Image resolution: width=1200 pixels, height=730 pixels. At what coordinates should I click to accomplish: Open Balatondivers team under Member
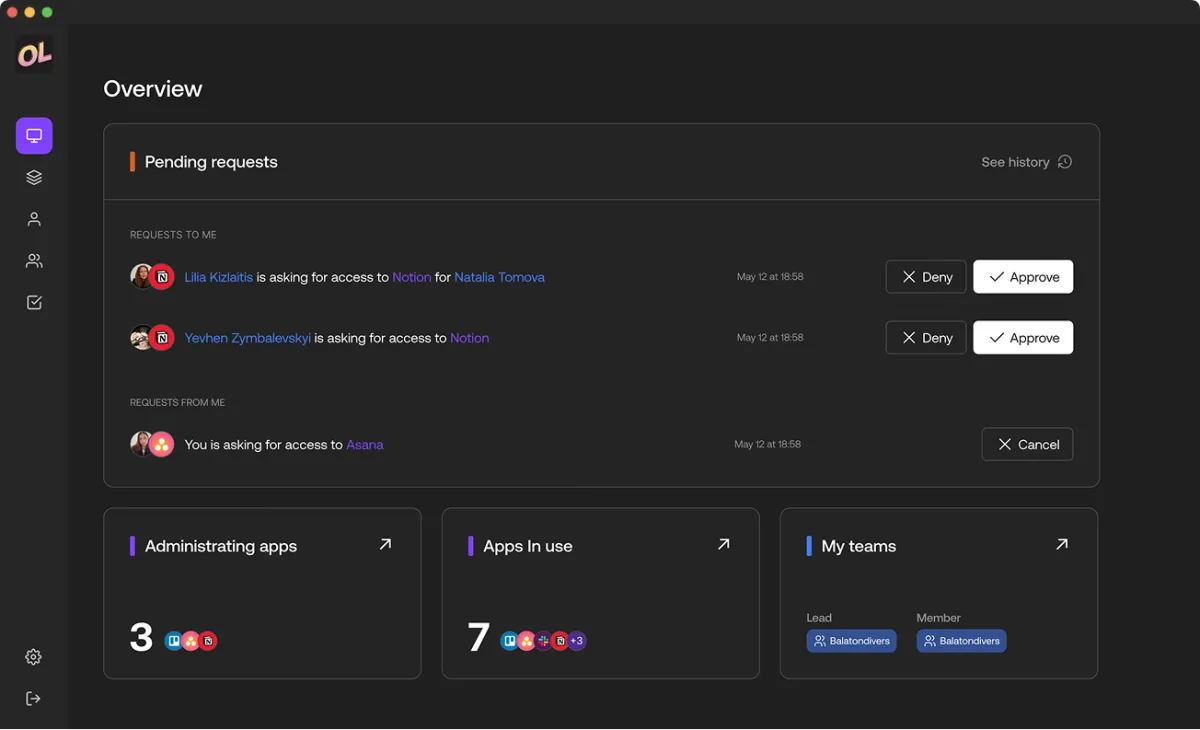tap(962, 641)
